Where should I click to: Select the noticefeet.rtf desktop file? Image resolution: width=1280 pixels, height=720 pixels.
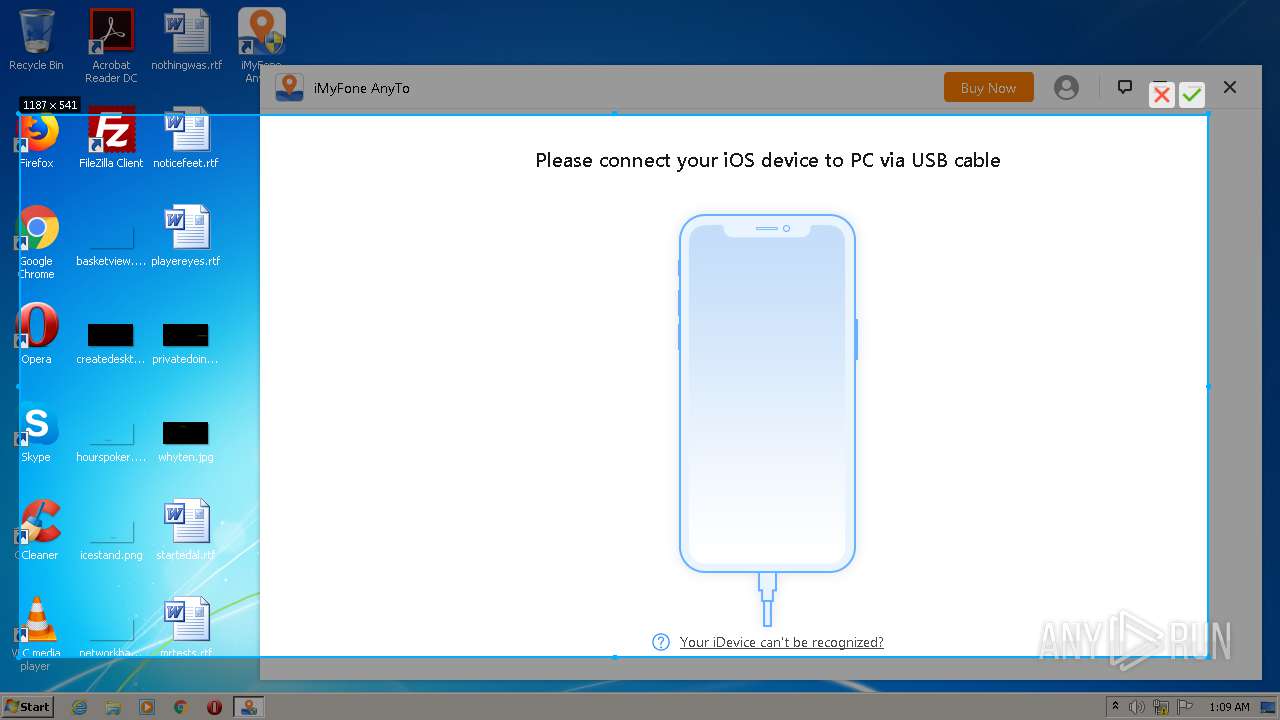tap(186, 138)
